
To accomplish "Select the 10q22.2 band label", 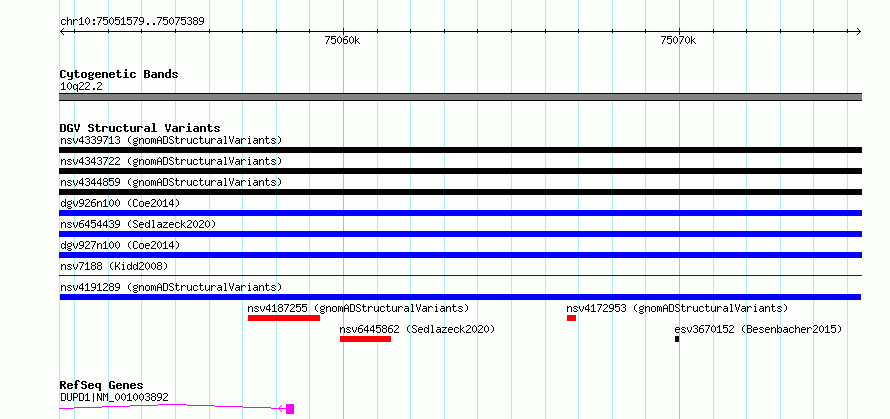I will (x=81, y=86).
